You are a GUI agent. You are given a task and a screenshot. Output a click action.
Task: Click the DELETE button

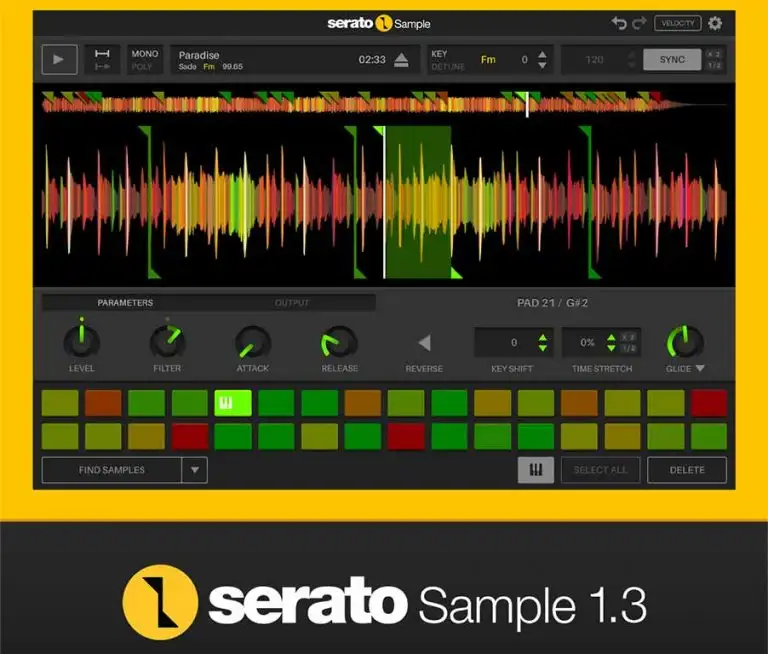(687, 470)
